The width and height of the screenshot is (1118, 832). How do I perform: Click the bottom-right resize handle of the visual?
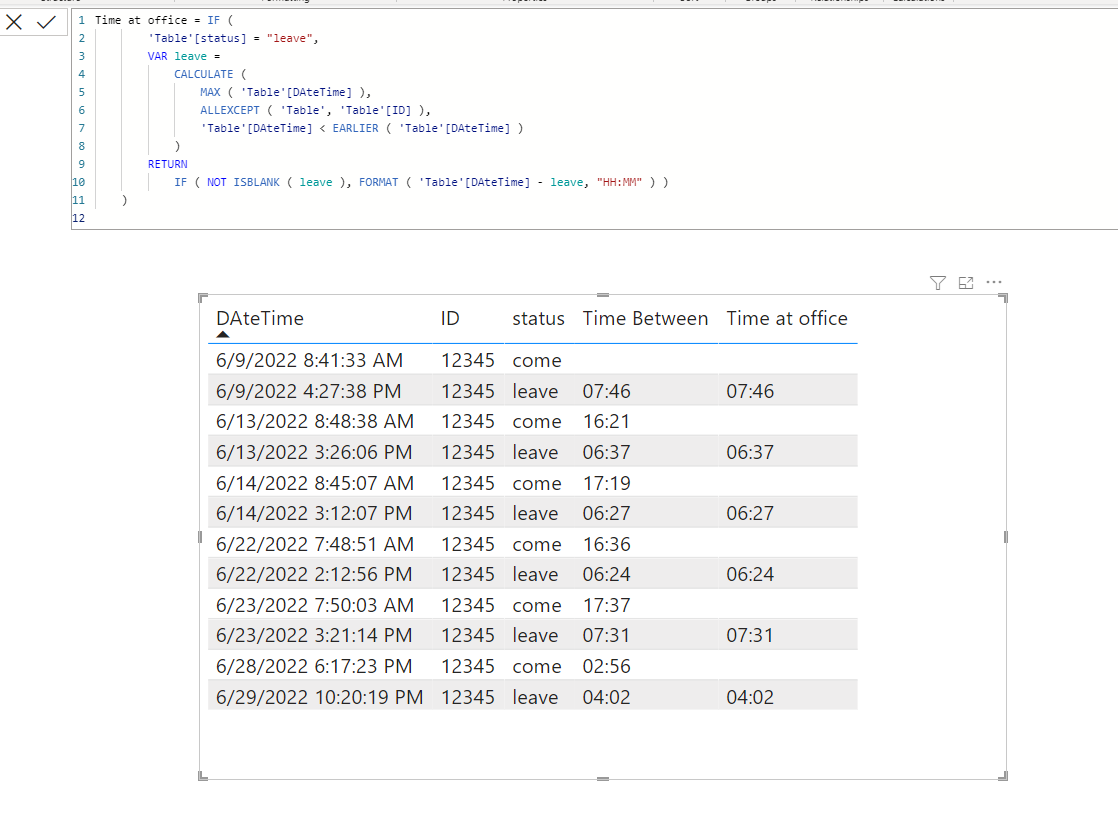tap(1003, 776)
